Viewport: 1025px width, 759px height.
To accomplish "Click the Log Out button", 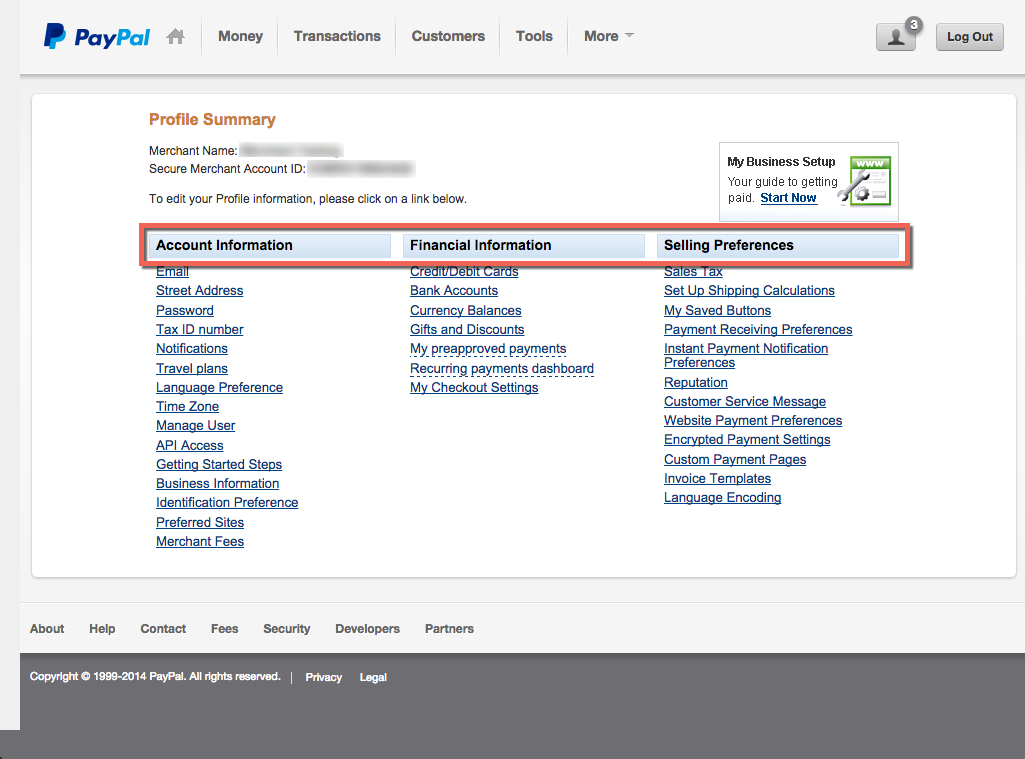I will (970, 37).
